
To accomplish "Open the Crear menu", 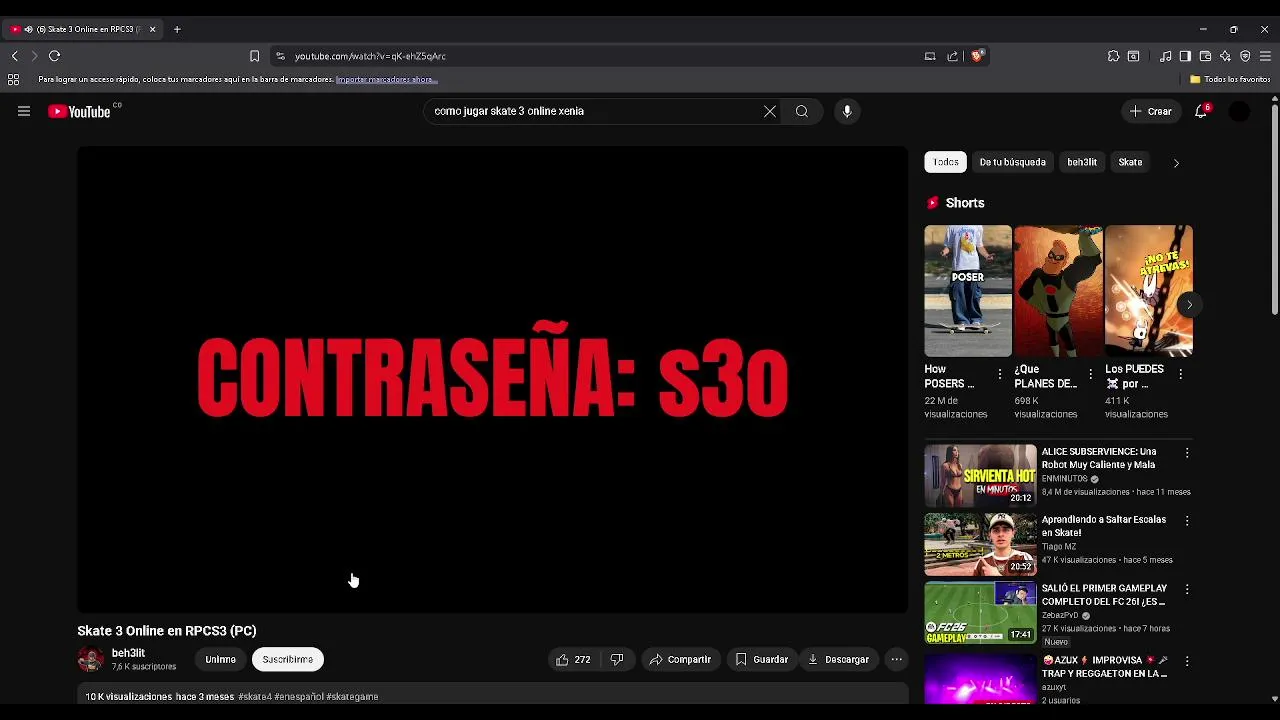I will coord(1150,111).
